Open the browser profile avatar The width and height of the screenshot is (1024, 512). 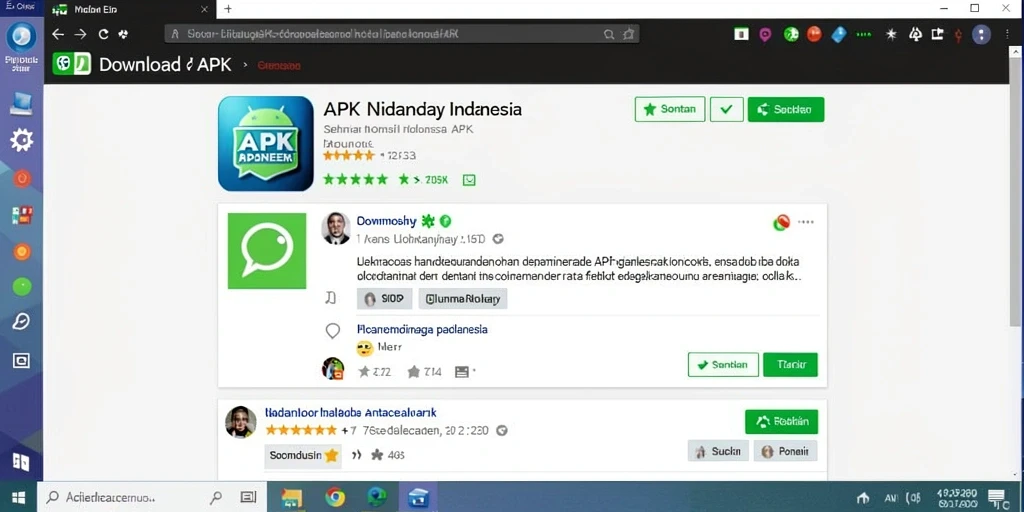point(981,35)
